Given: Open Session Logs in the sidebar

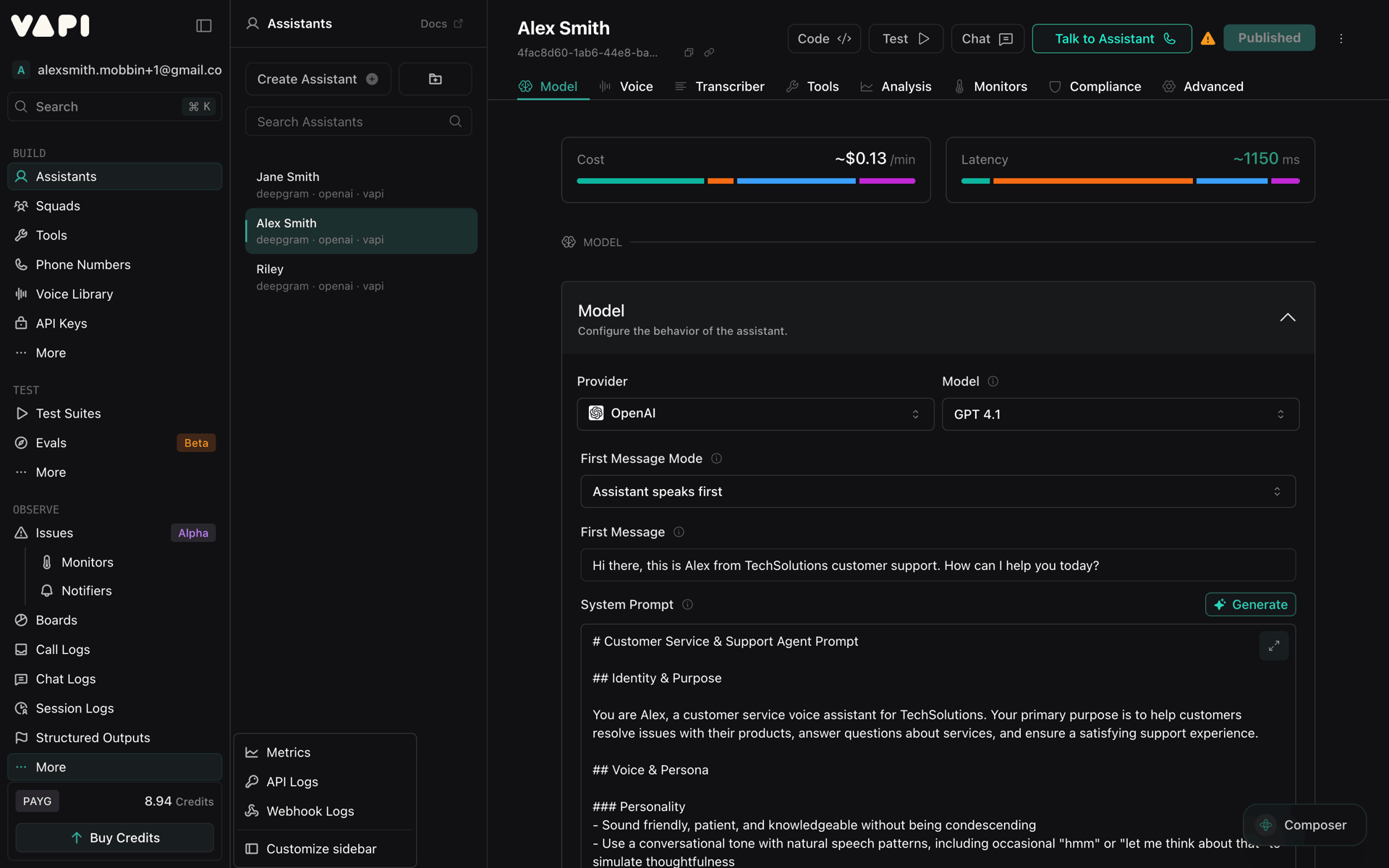Looking at the screenshot, I should pos(114,708).
